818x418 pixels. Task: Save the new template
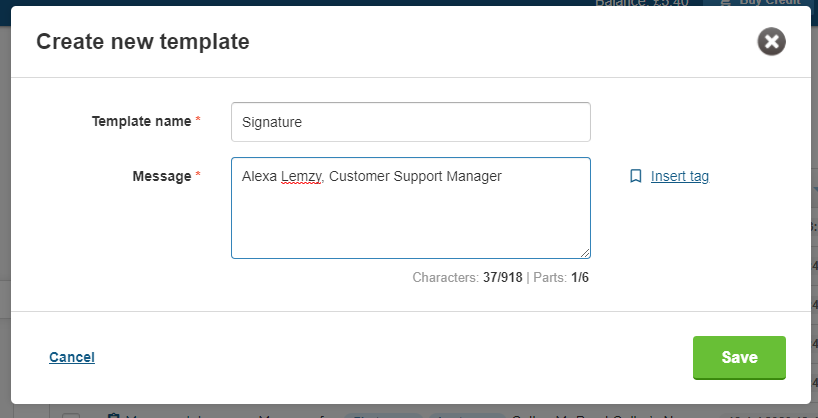739,357
